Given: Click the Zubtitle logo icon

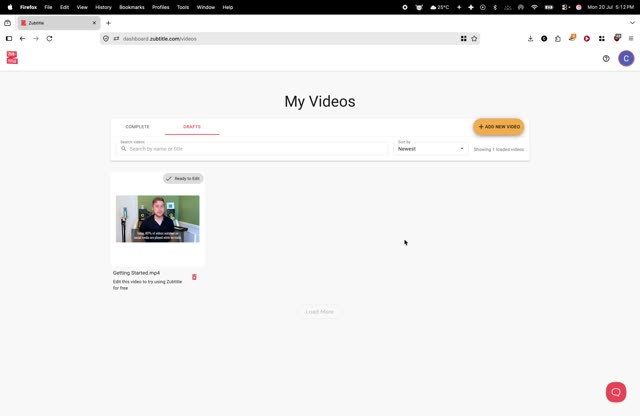Looking at the screenshot, I should (12, 58).
